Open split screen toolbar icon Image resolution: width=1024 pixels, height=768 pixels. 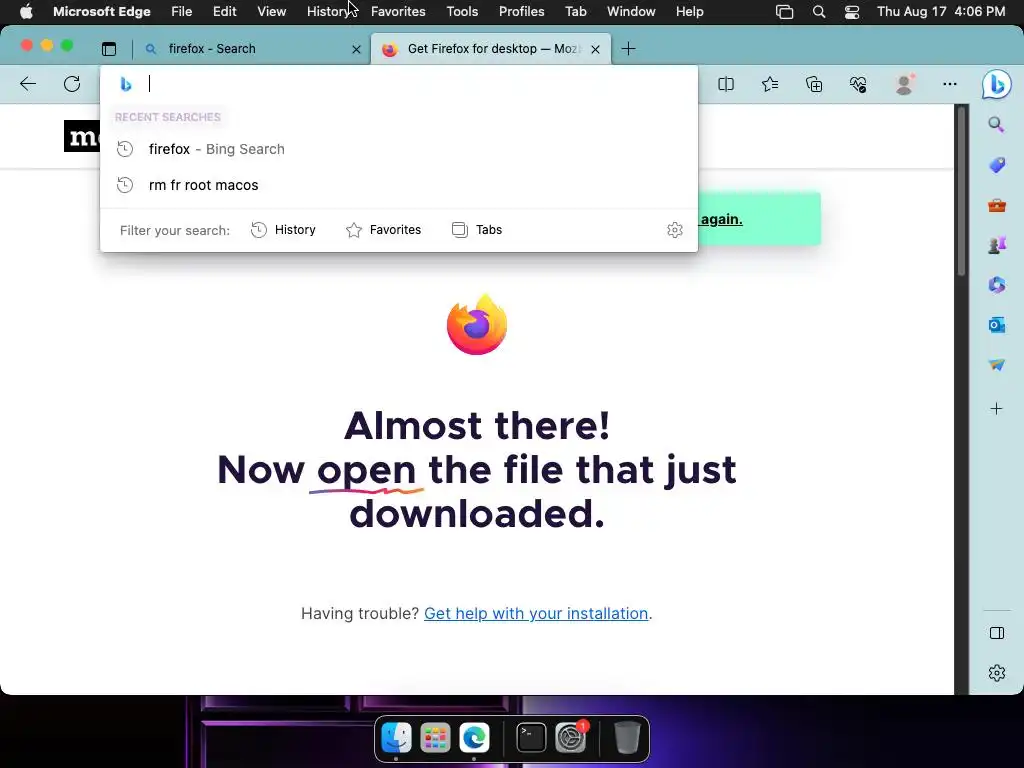click(x=726, y=84)
